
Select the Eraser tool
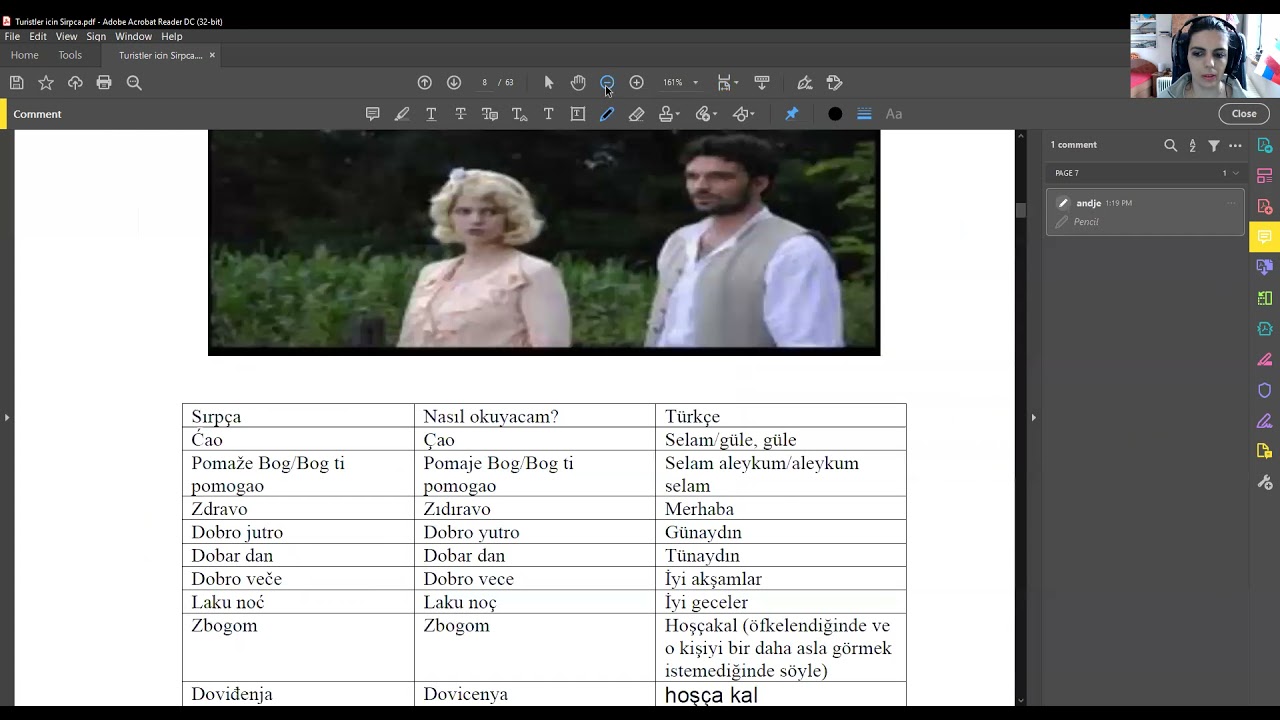point(636,114)
